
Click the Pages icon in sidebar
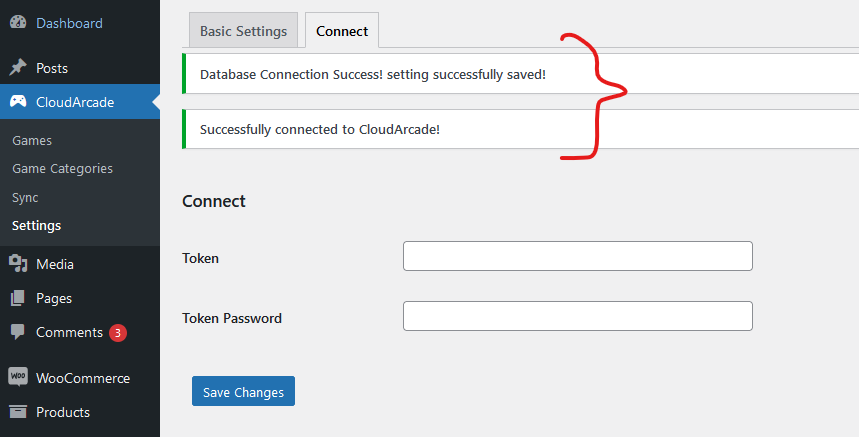18,298
